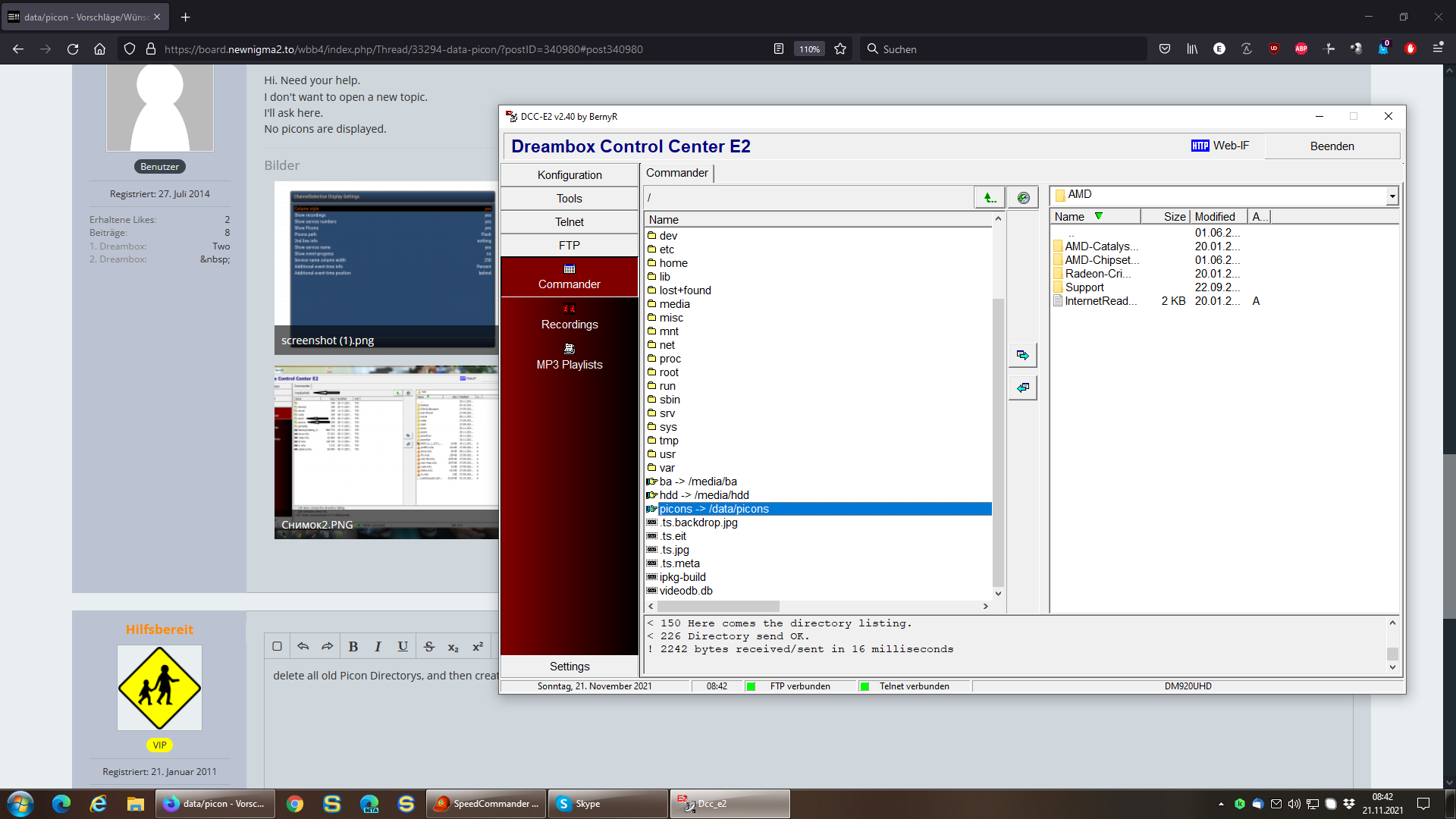Select the picons -> /data/picons entry
This screenshot has width=1456, height=819.
[x=713, y=509]
